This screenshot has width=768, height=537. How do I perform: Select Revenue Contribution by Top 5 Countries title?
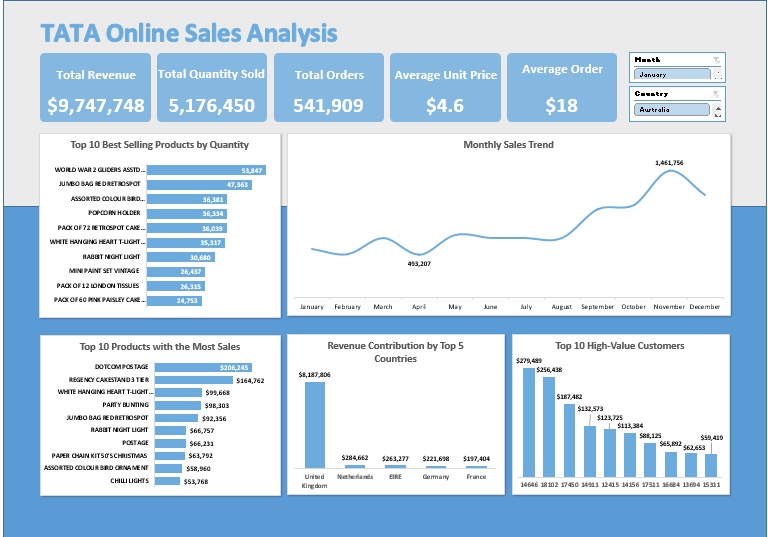(x=395, y=352)
